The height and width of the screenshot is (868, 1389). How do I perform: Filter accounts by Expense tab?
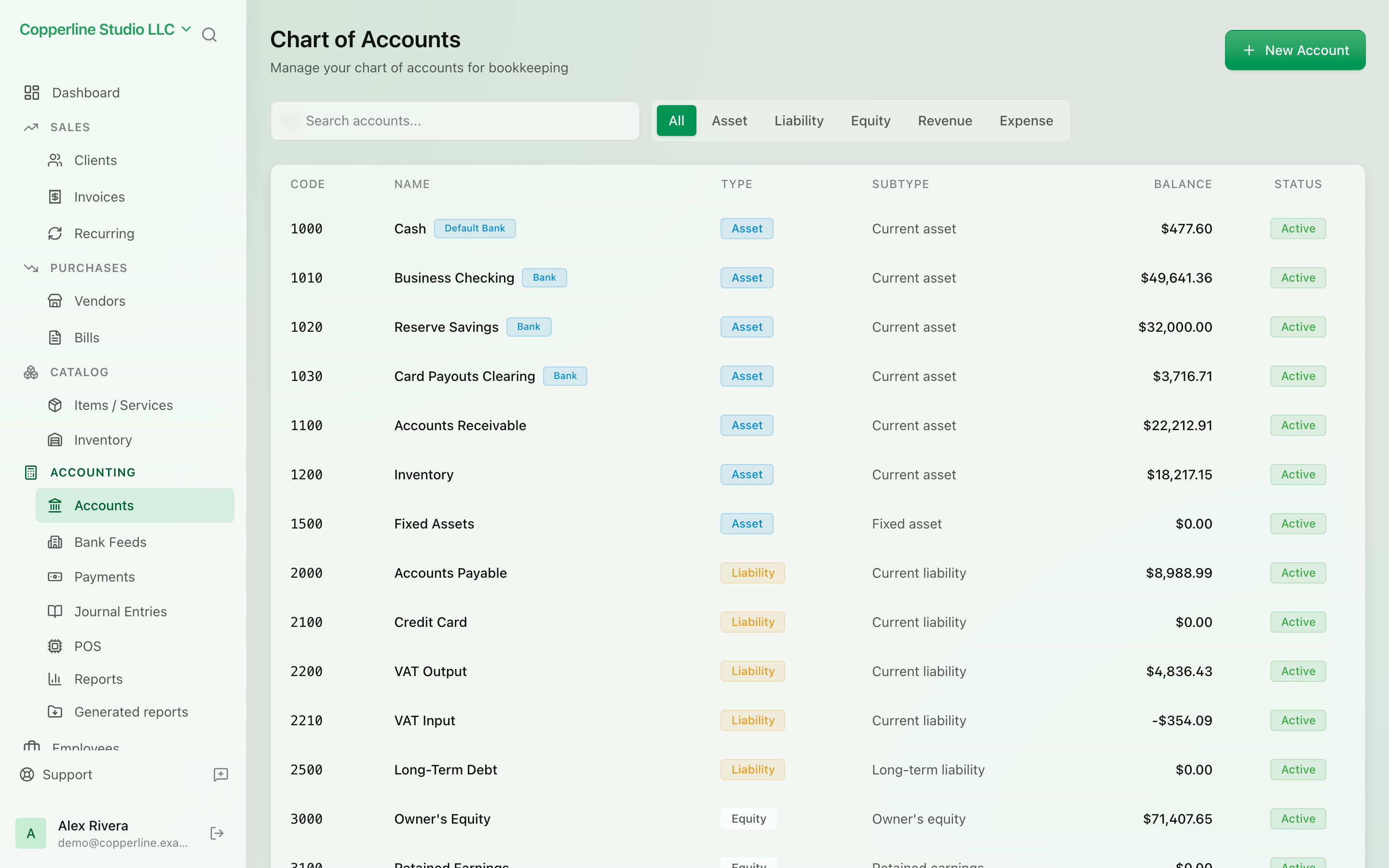(x=1026, y=121)
